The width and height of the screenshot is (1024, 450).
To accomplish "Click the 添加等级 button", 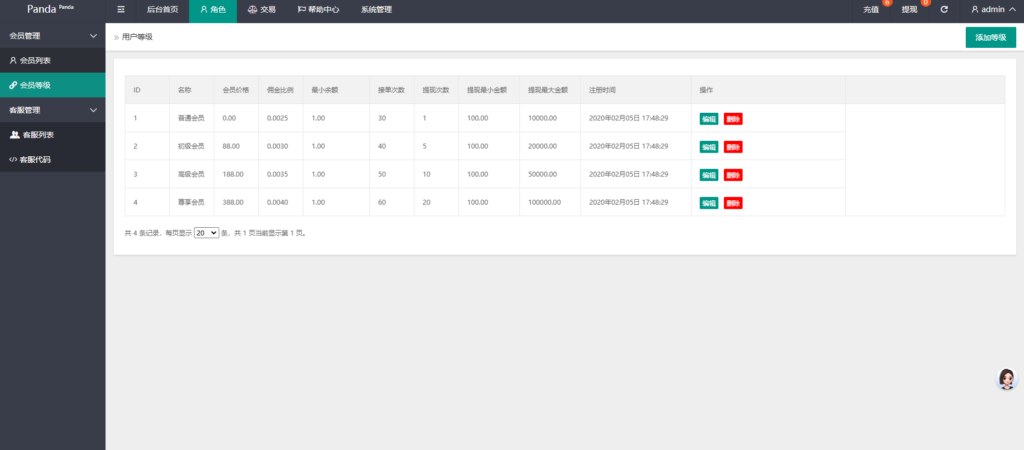I will tap(991, 37).
